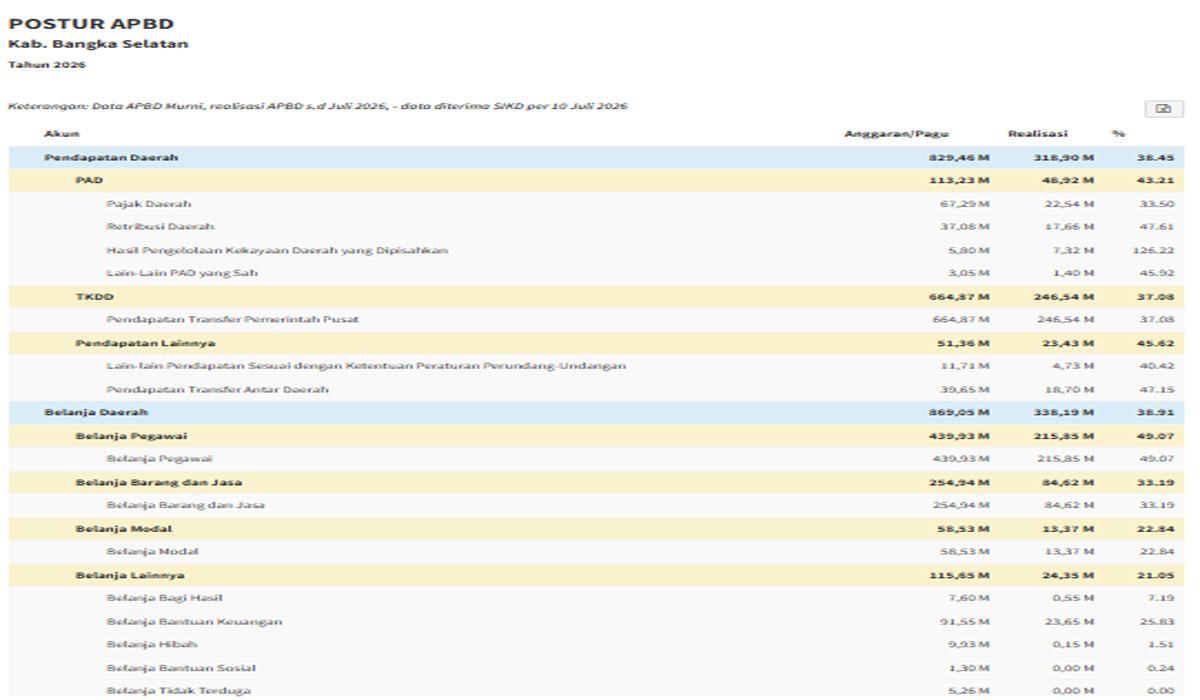This screenshot has width=1200, height=700.
Task: Select Belanja Barang dan Jasa group row
Action: [596, 482]
